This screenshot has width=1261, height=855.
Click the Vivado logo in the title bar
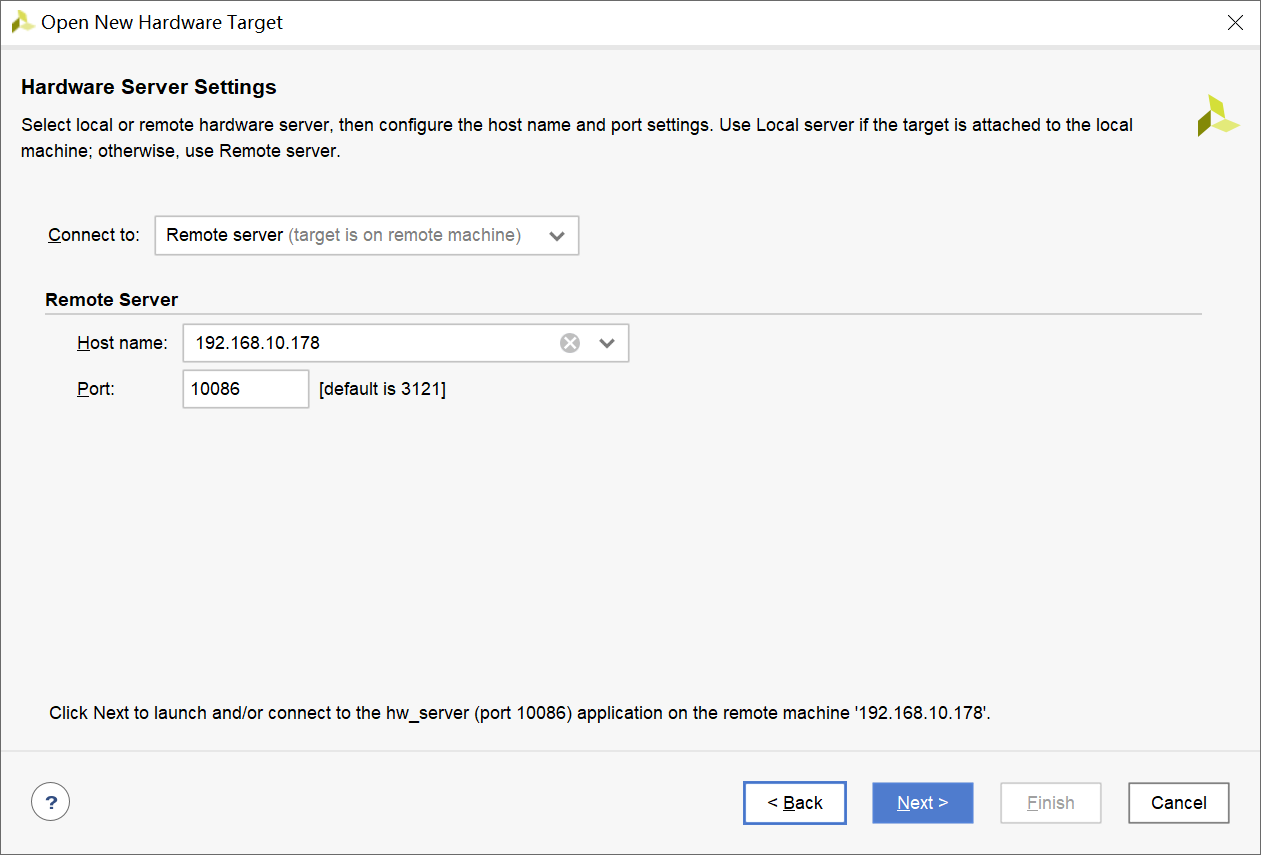(x=22, y=22)
